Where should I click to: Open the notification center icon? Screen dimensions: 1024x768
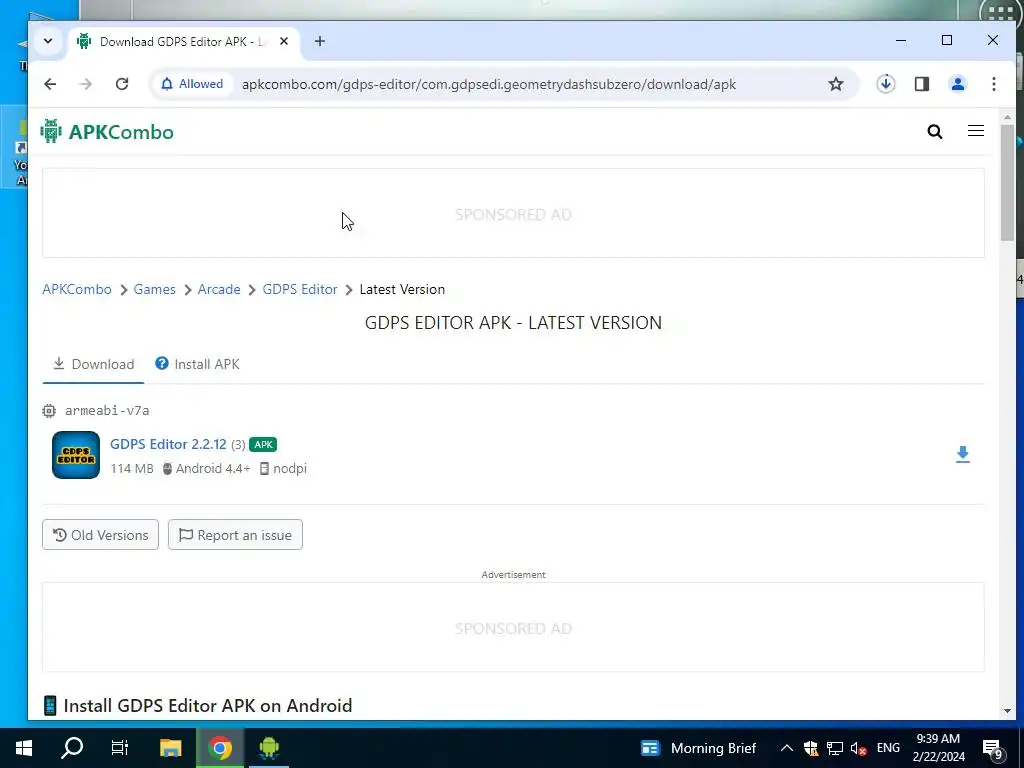[993, 748]
